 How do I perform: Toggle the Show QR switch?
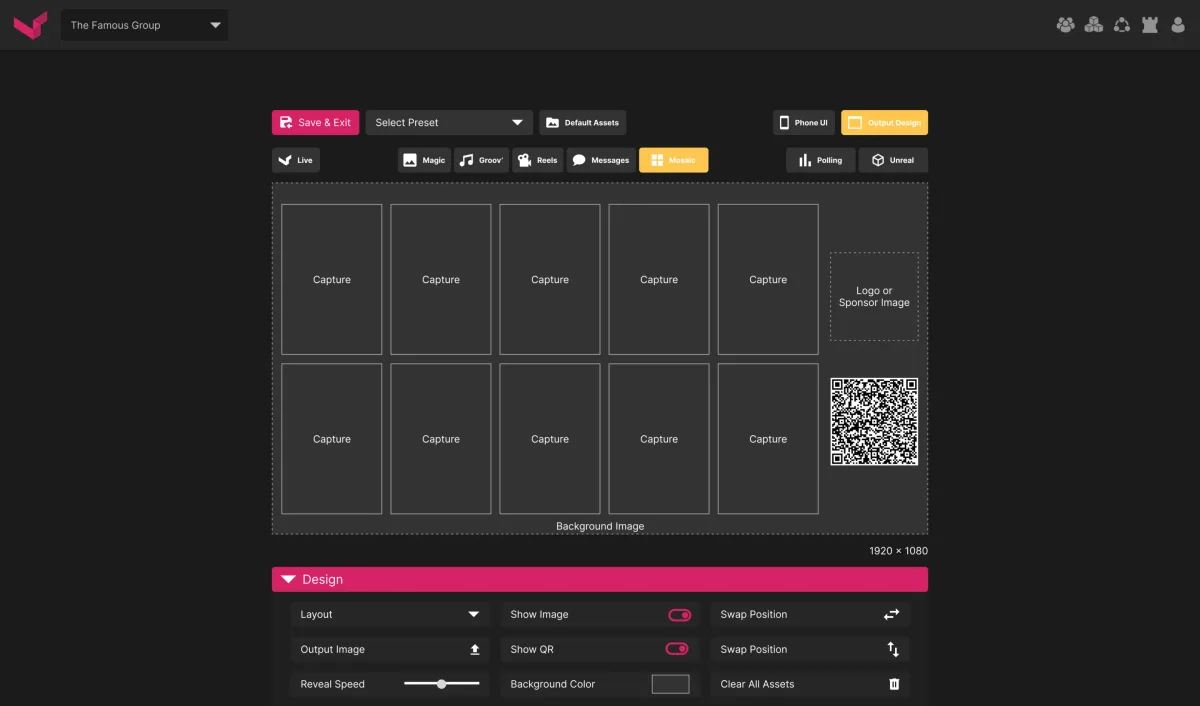(x=677, y=649)
